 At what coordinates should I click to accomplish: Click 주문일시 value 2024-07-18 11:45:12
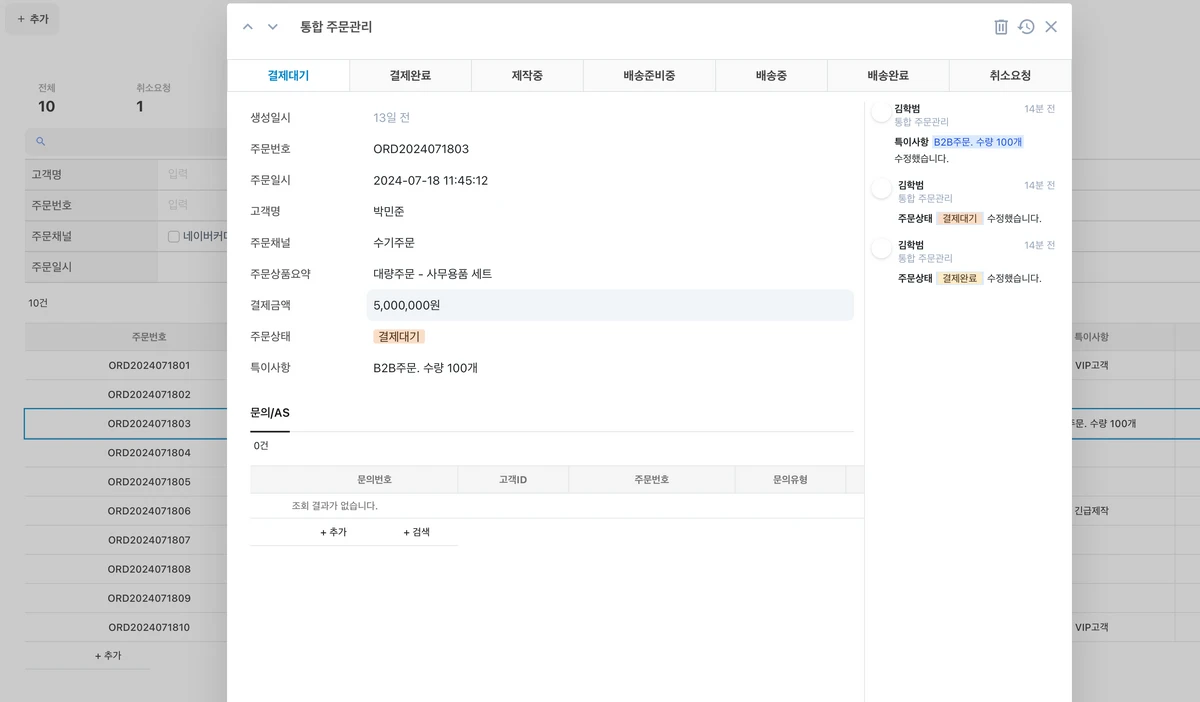click(430, 180)
